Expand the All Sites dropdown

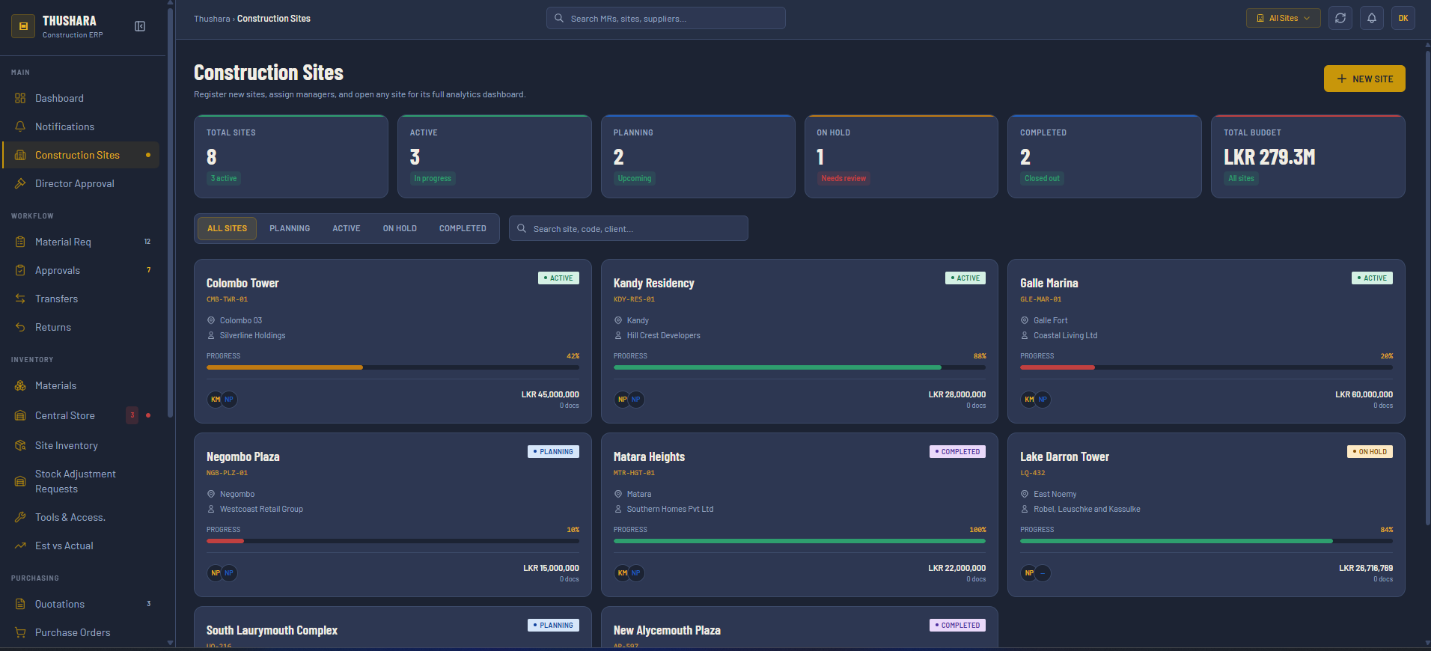(1283, 18)
